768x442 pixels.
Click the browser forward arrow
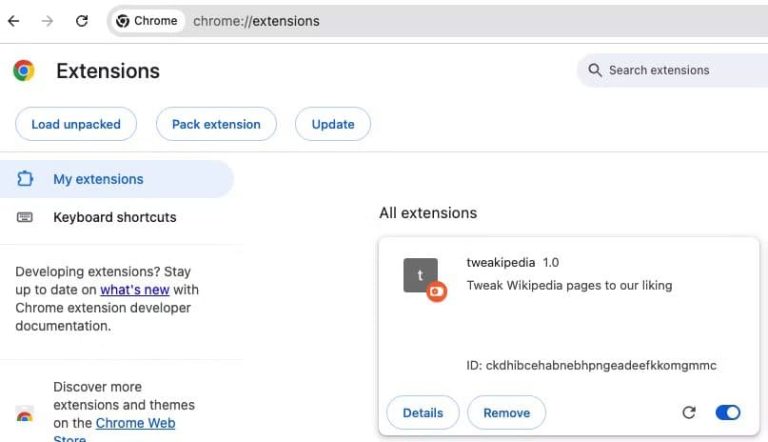click(47, 21)
